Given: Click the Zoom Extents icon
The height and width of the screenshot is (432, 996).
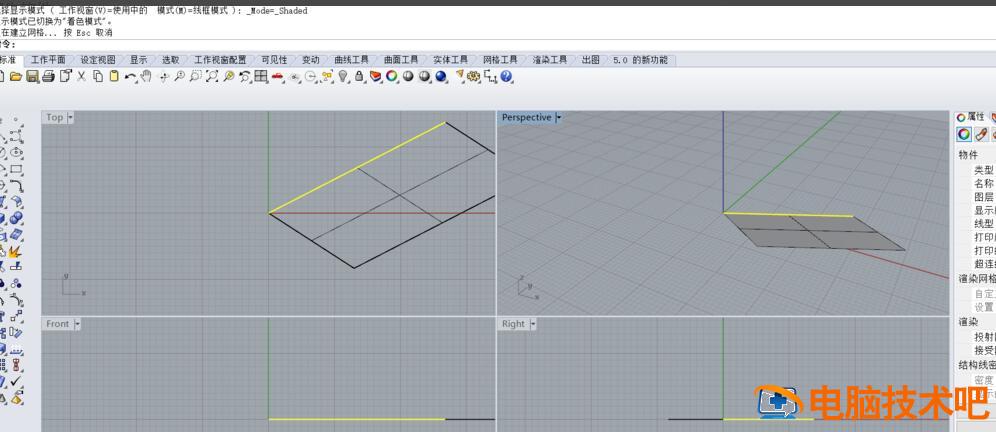Looking at the screenshot, I should (x=212, y=76).
